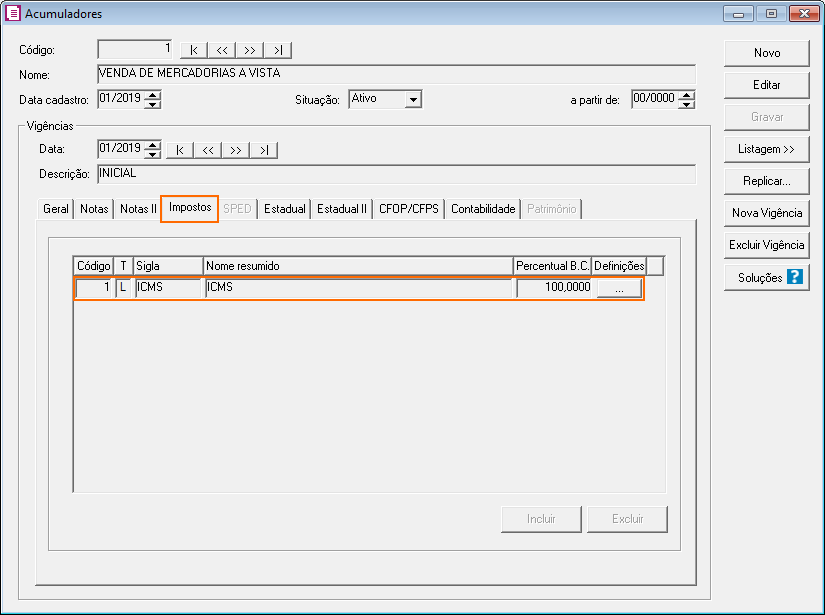Increase the Vigências Data value
Screen dimensions: 825x615
(x=153, y=145)
